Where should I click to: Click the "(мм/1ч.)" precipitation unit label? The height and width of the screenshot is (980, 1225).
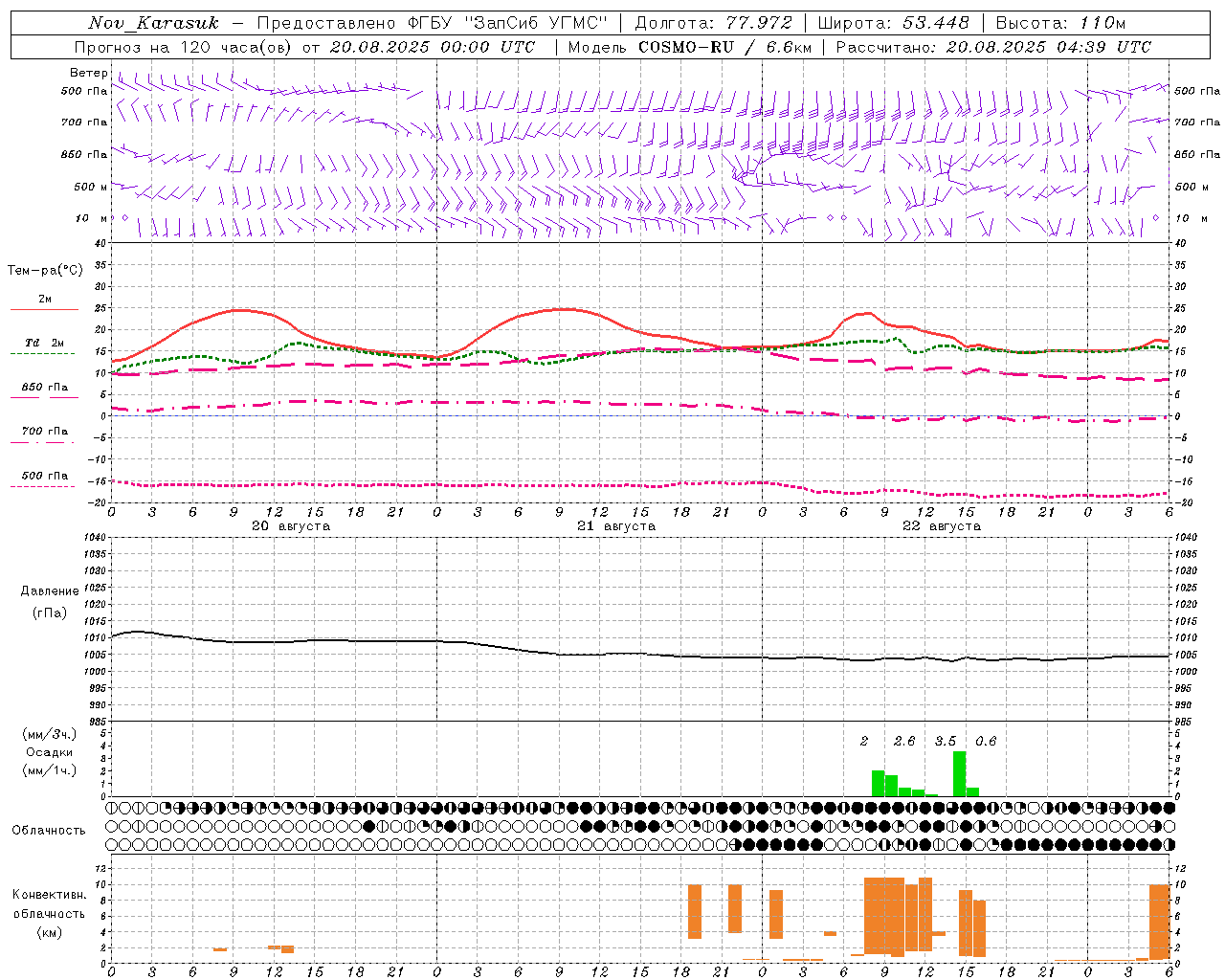(50, 770)
